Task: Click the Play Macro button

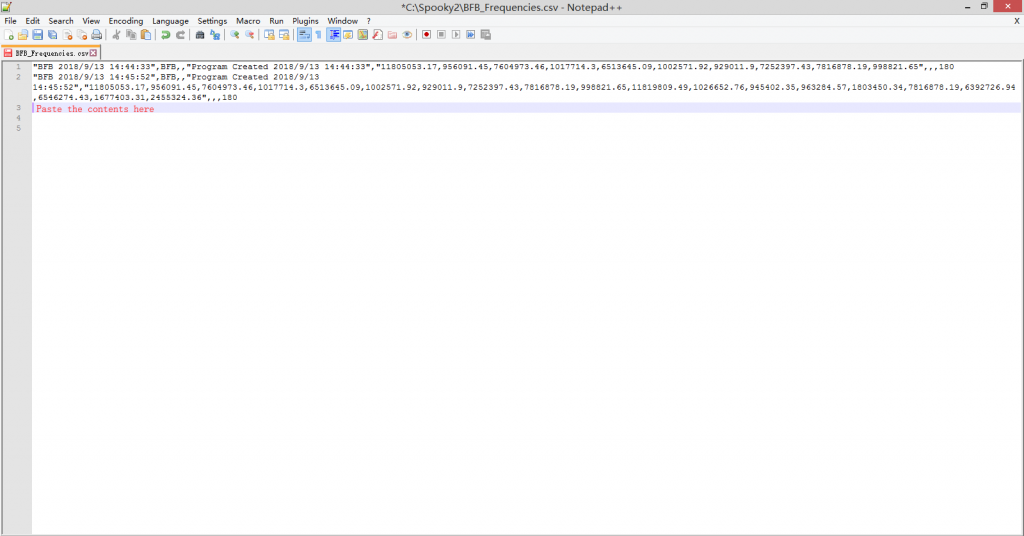Action: [x=456, y=35]
